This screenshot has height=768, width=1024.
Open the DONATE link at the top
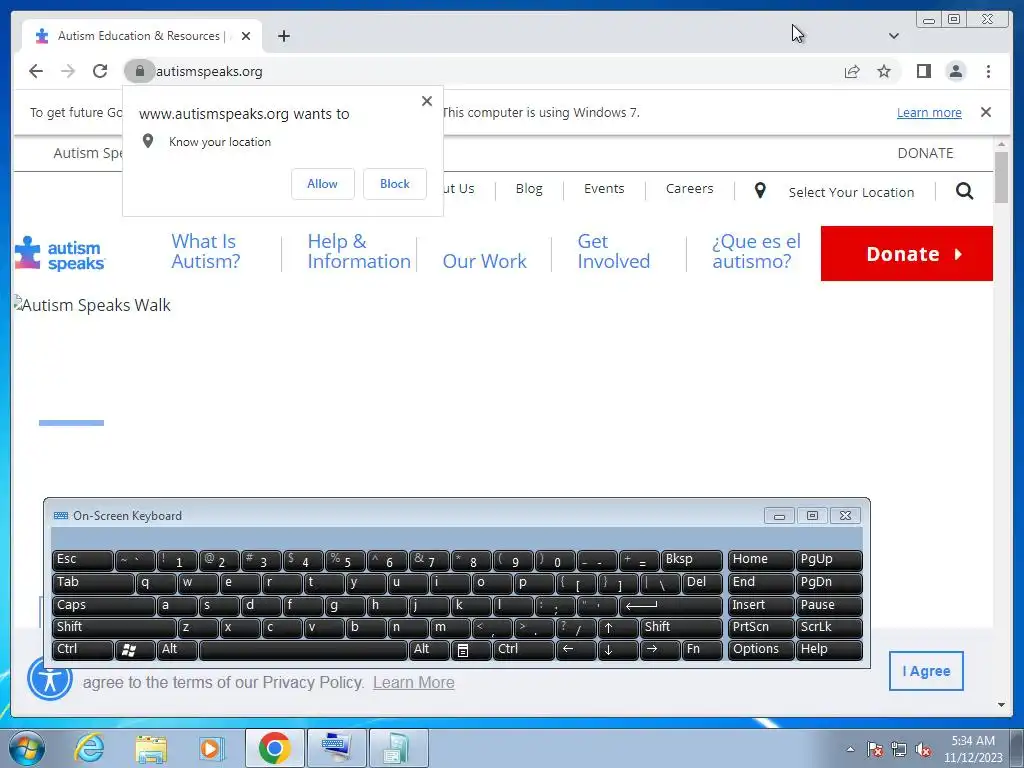[x=925, y=153]
